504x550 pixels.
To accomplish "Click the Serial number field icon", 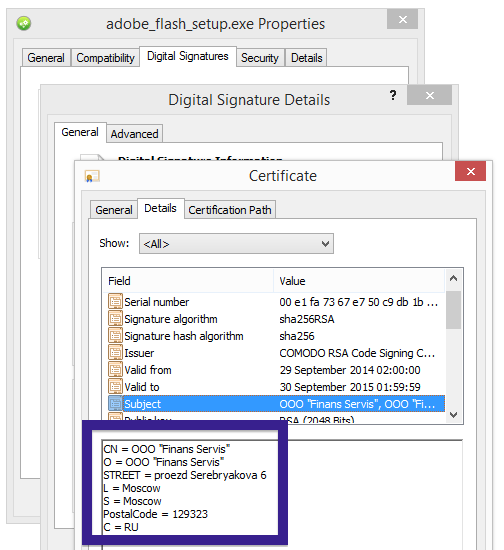I will (x=115, y=302).
